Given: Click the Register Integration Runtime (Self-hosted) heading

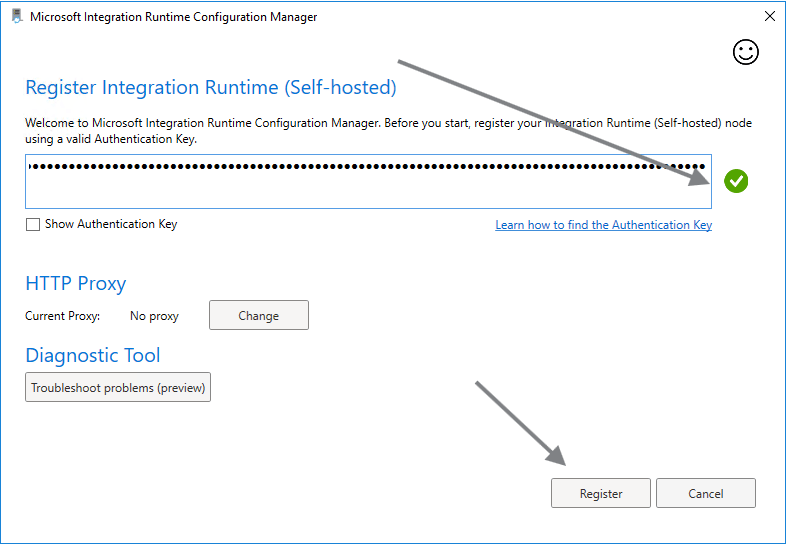Looking at the screenshot, I should (211, 88).
